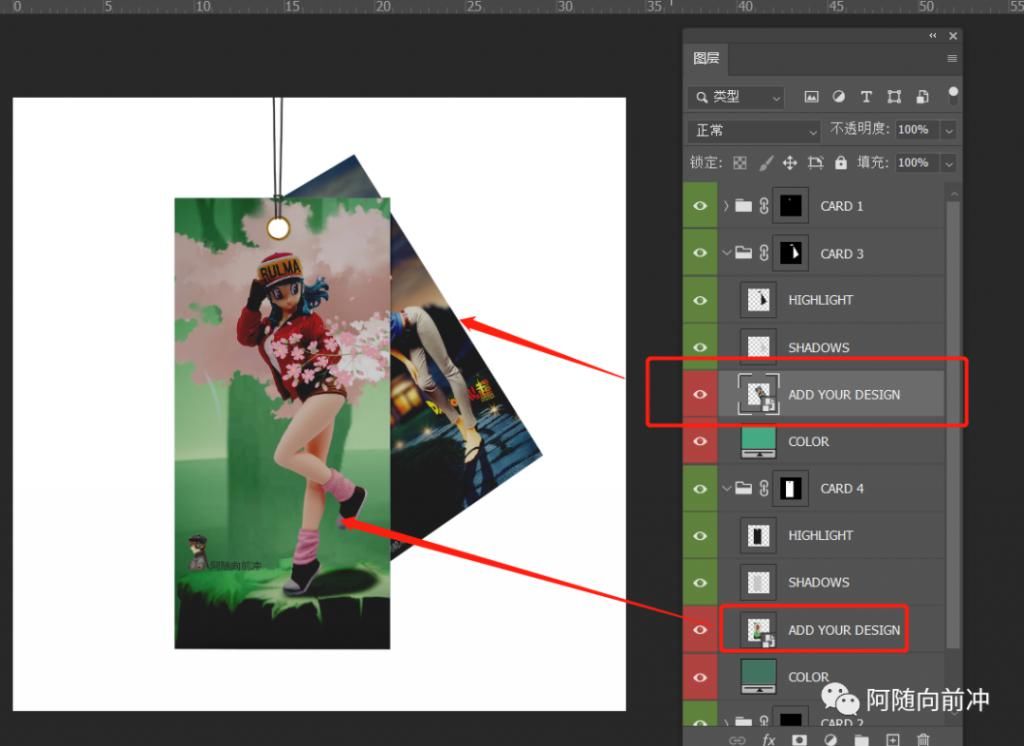Viewport: 1024px width, 746px height.
Task: Click the layers panel vertical scrollbar
Action: [x=953, y=425]
